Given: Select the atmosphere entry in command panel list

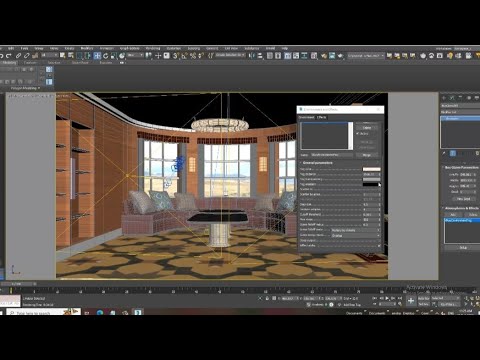Looking at the screenshot, I should coord(462,220).
